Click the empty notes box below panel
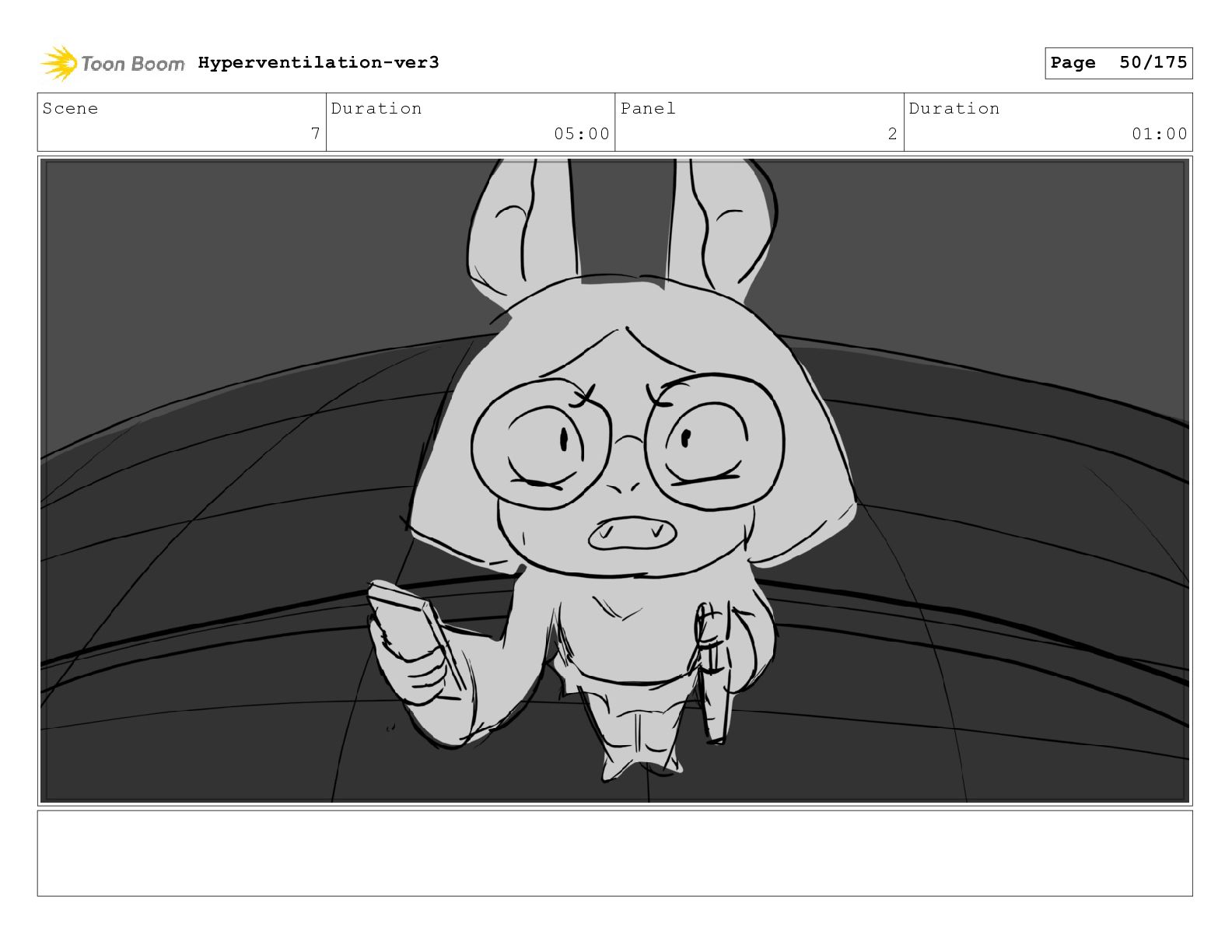1232x952 pixels. (614, 853)
